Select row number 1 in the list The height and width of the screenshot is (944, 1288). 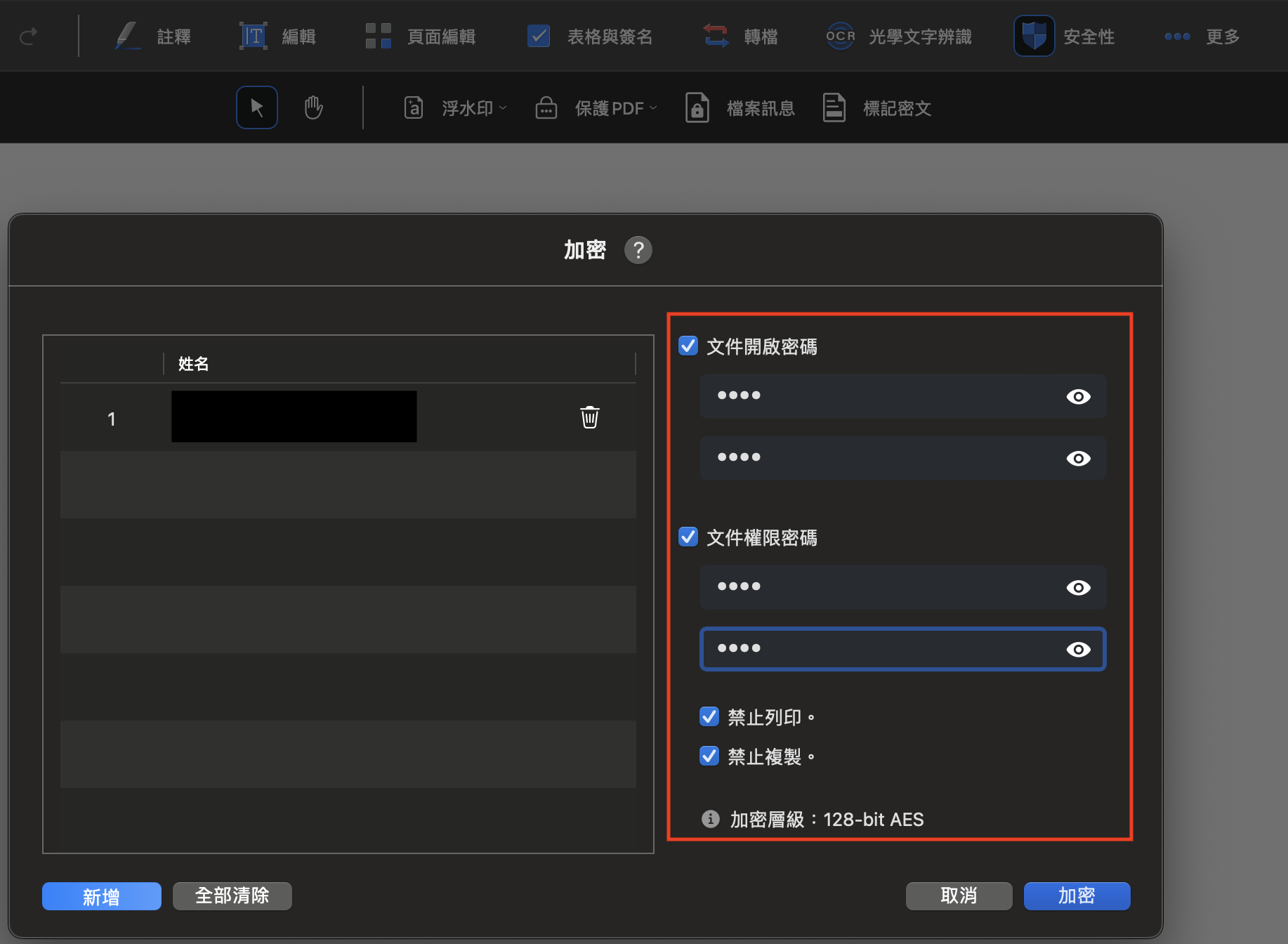pos(111,419)
